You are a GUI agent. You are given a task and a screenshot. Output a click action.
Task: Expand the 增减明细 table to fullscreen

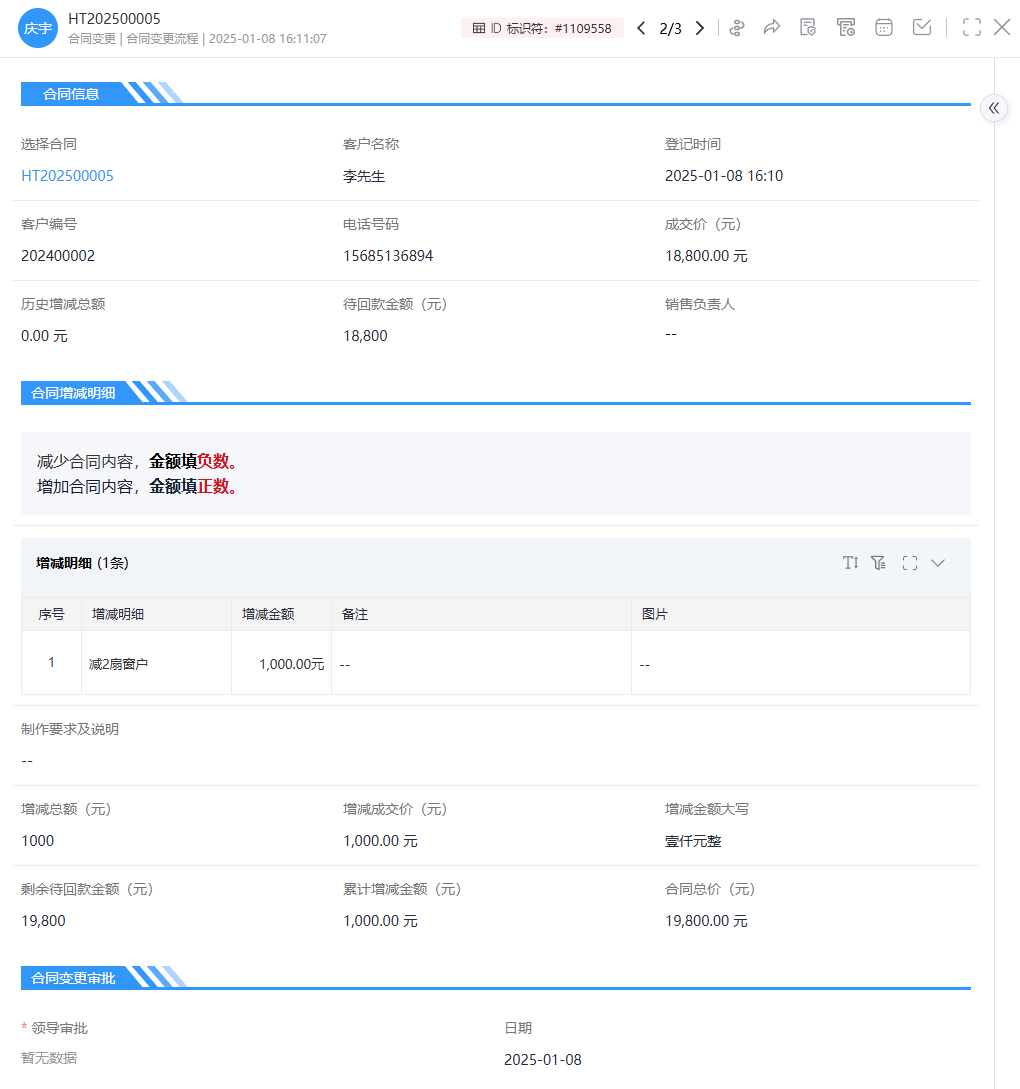point(909,563)
